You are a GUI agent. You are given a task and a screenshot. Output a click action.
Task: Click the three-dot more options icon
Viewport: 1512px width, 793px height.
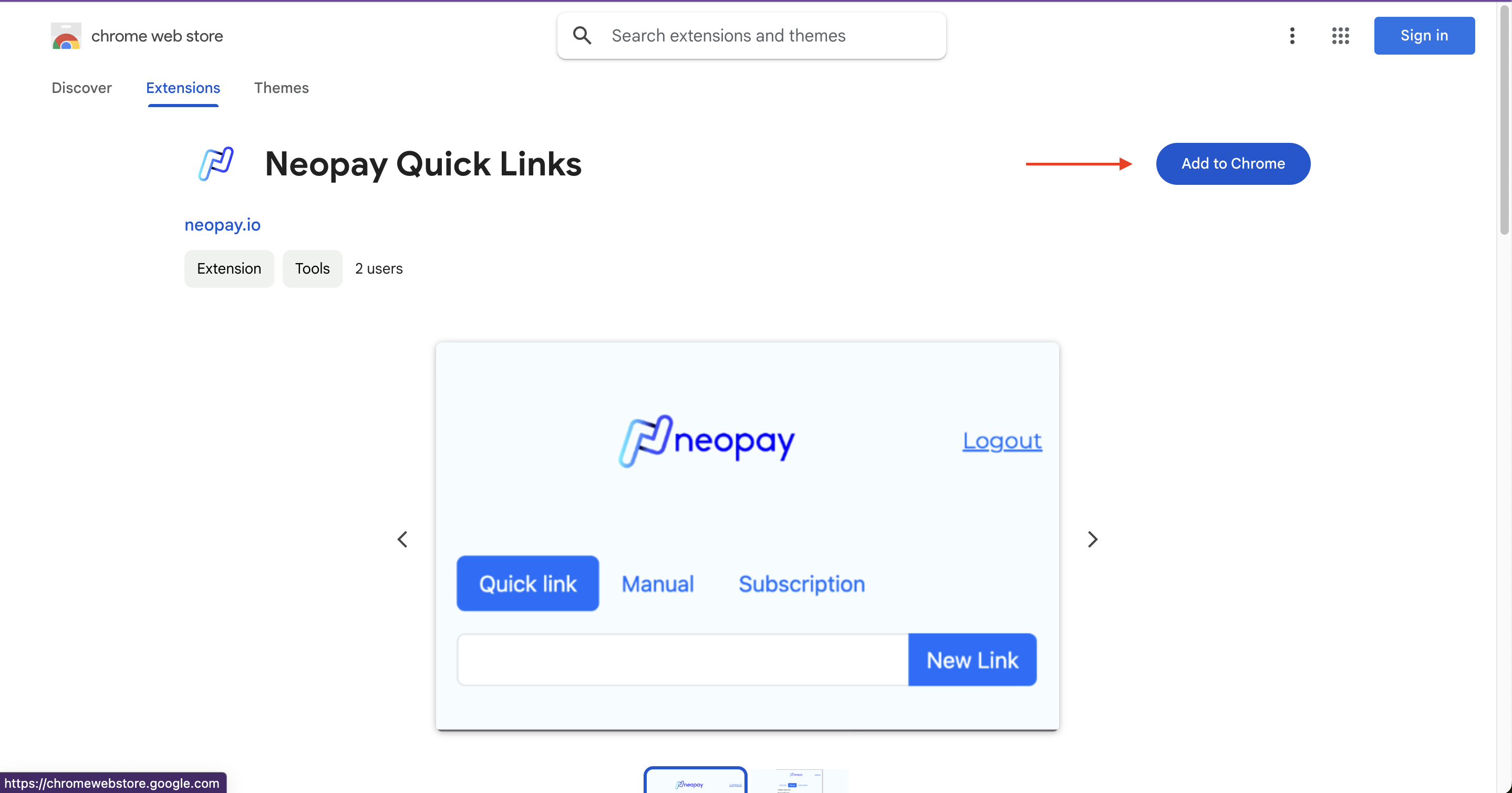[x=1292, y=35]
